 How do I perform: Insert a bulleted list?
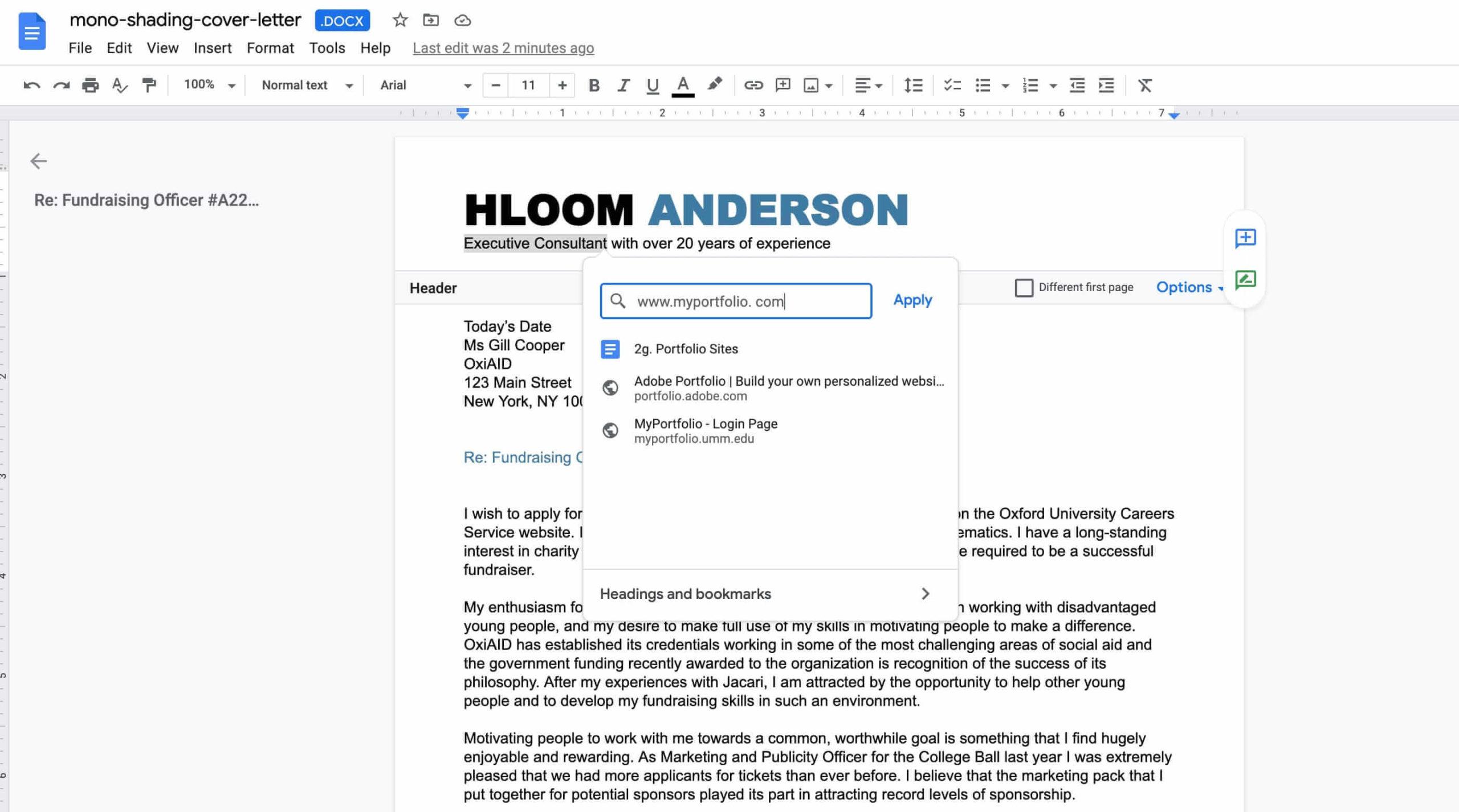pos(983,85)
